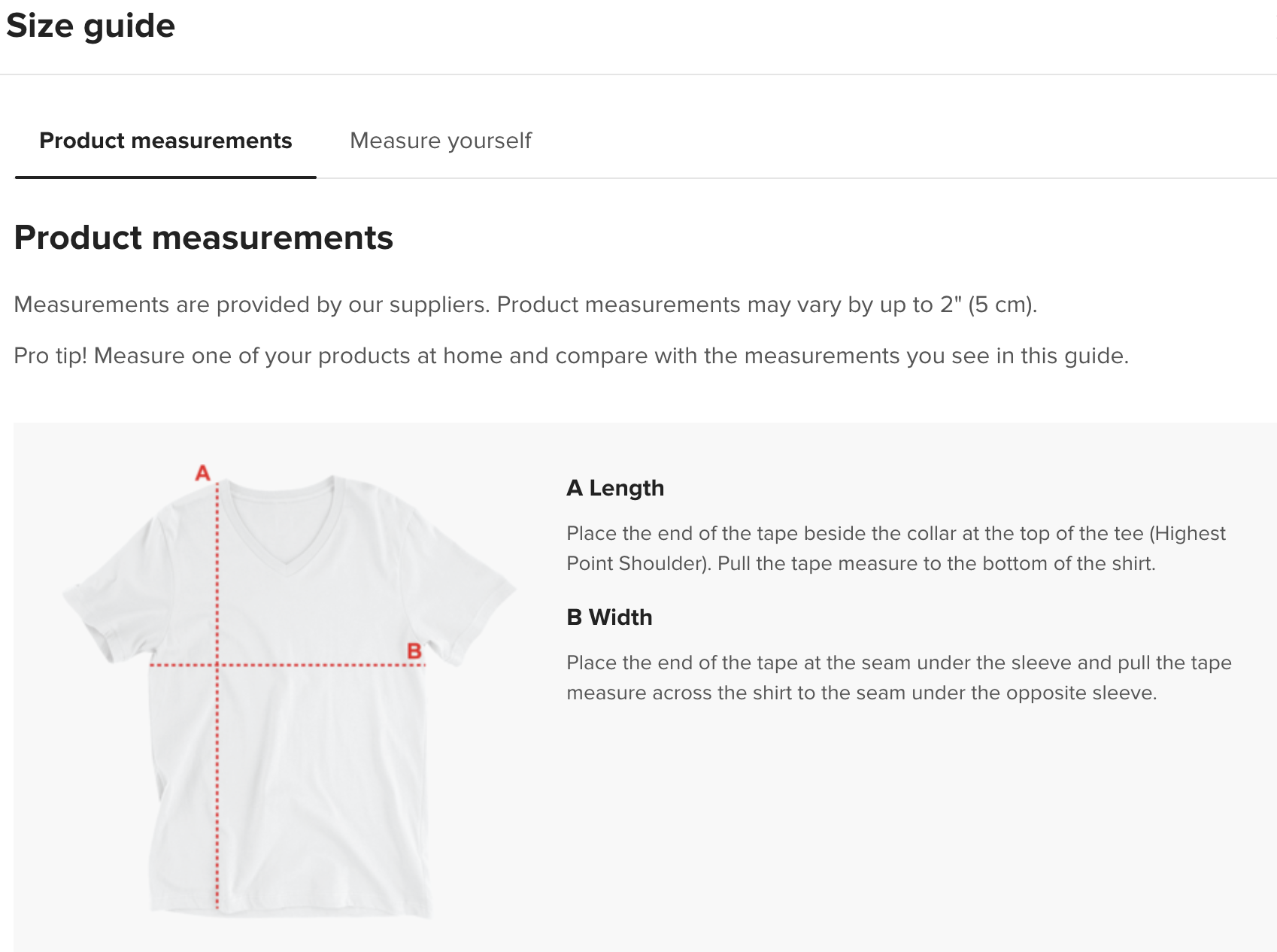Click the width instructions about the sleeve seam
The width and height of the screenshot is (1277, 952).
[899, 678]
